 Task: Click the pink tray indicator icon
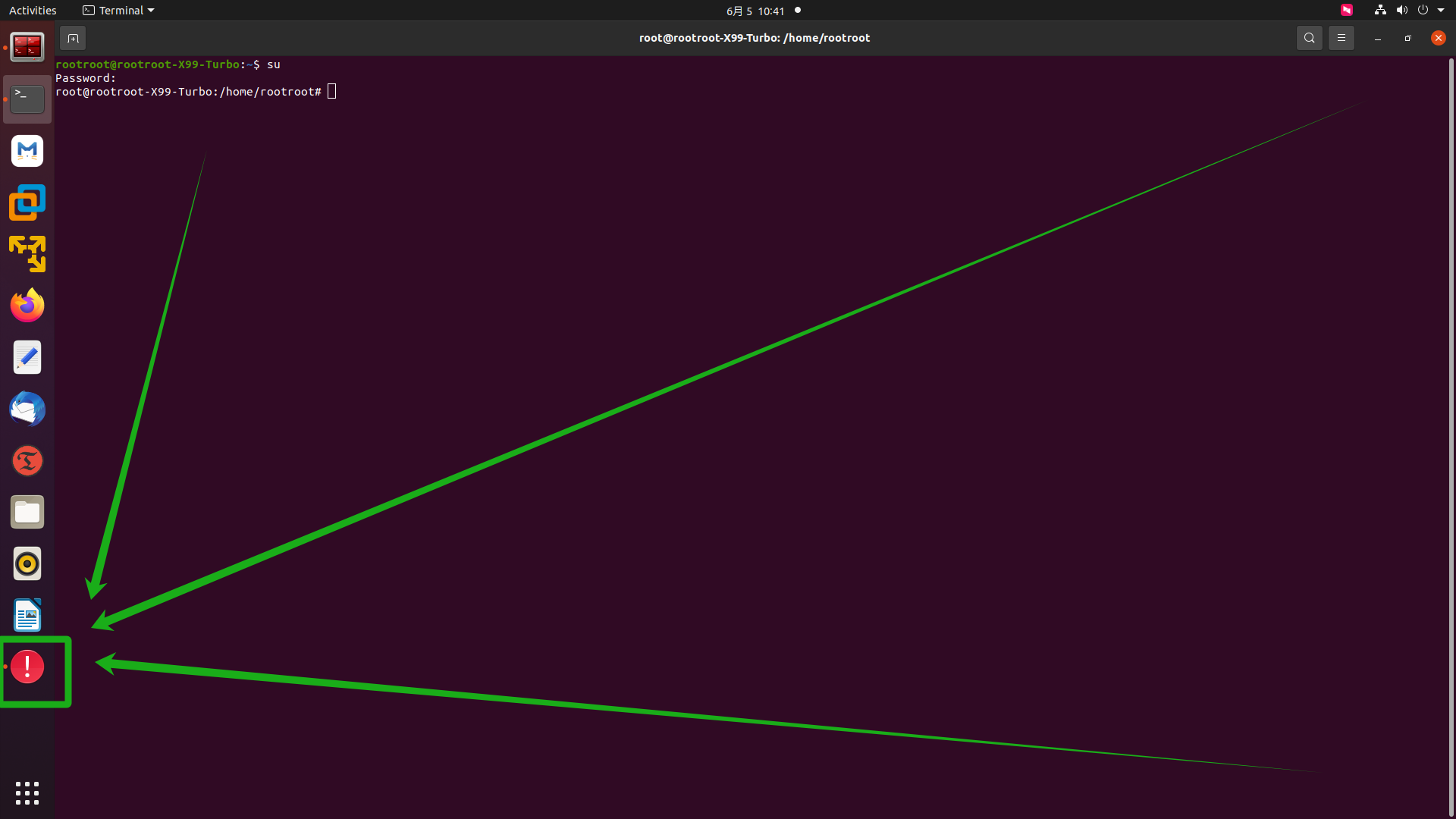coord(1346,11)
